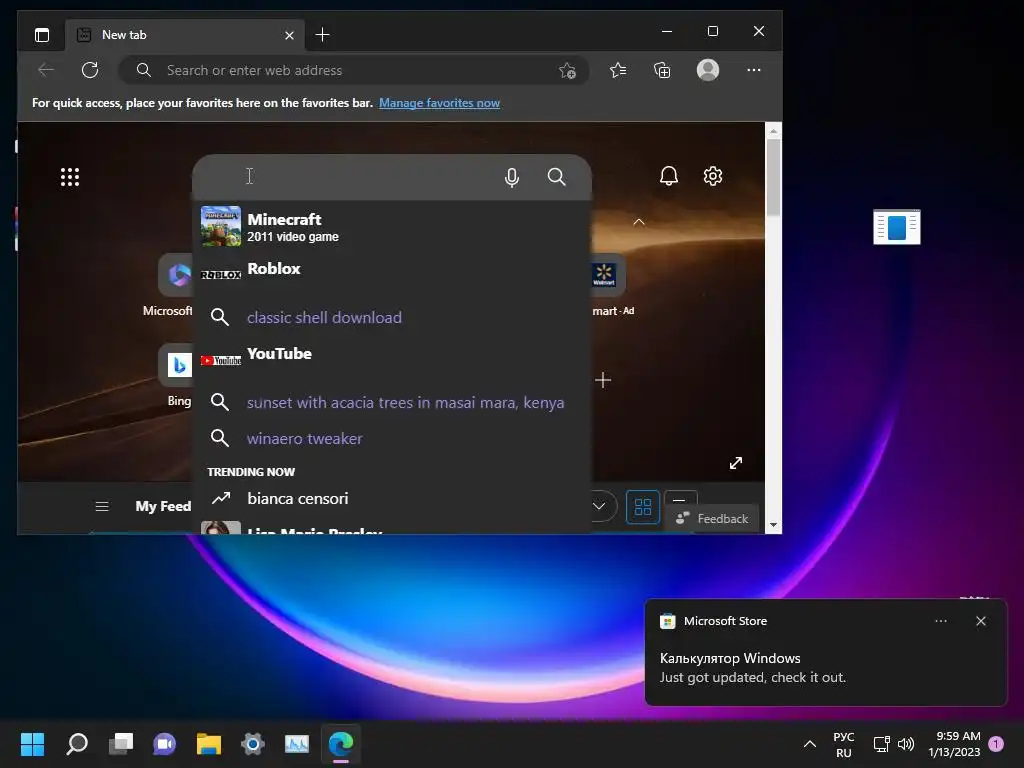Add a new quick link plus button
The image size is (1024, 768).
coord(603,380)
